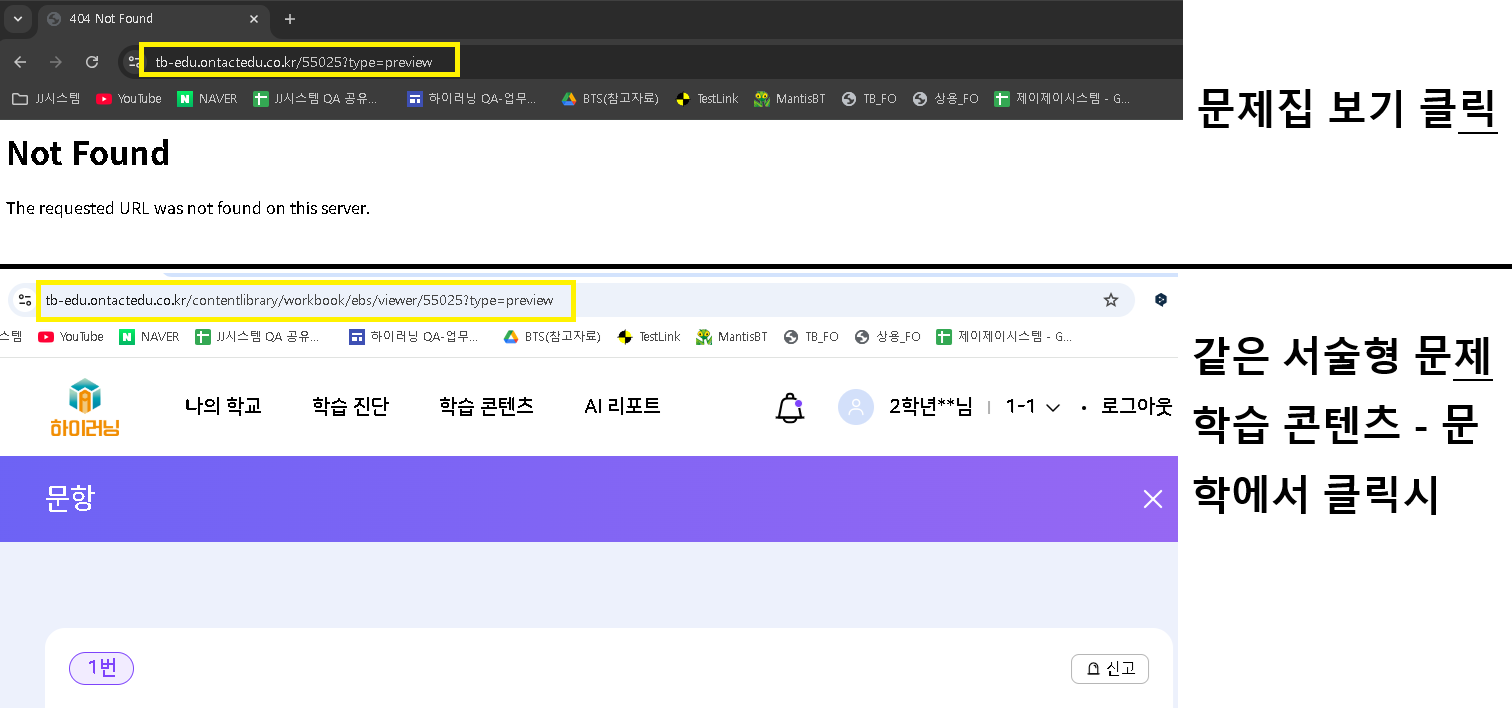This screenshot has height=708, width=1512.
Task: Open new tab with plus button
Action: click(290, 19)
